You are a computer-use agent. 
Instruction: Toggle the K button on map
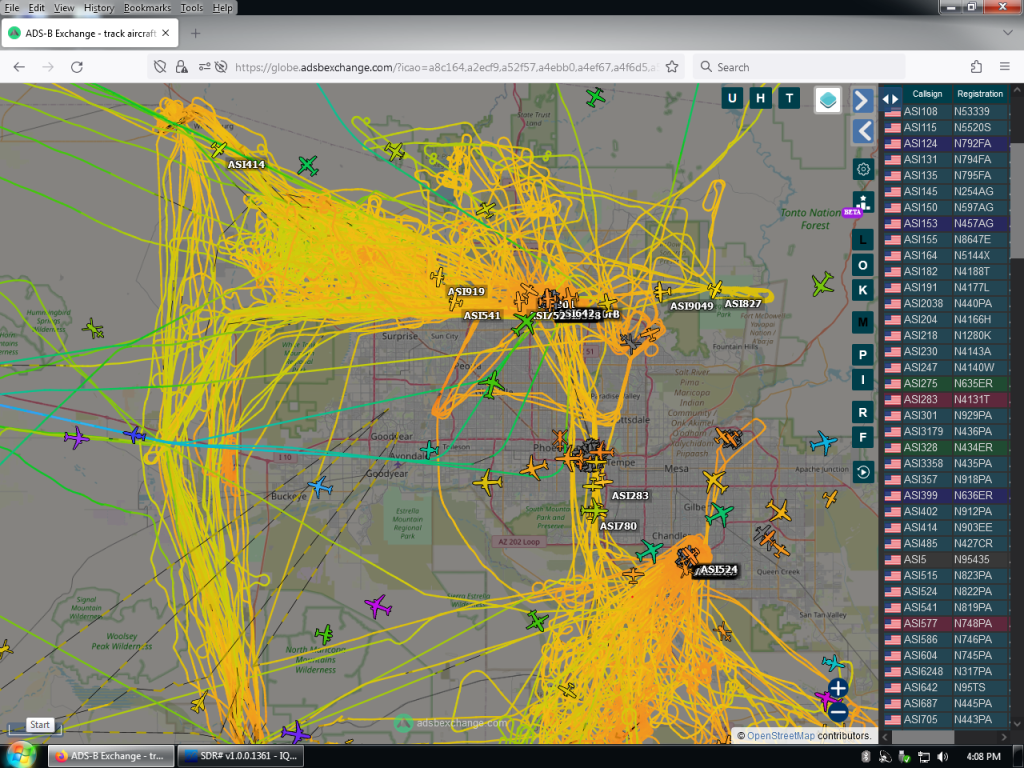coord(863,290)
